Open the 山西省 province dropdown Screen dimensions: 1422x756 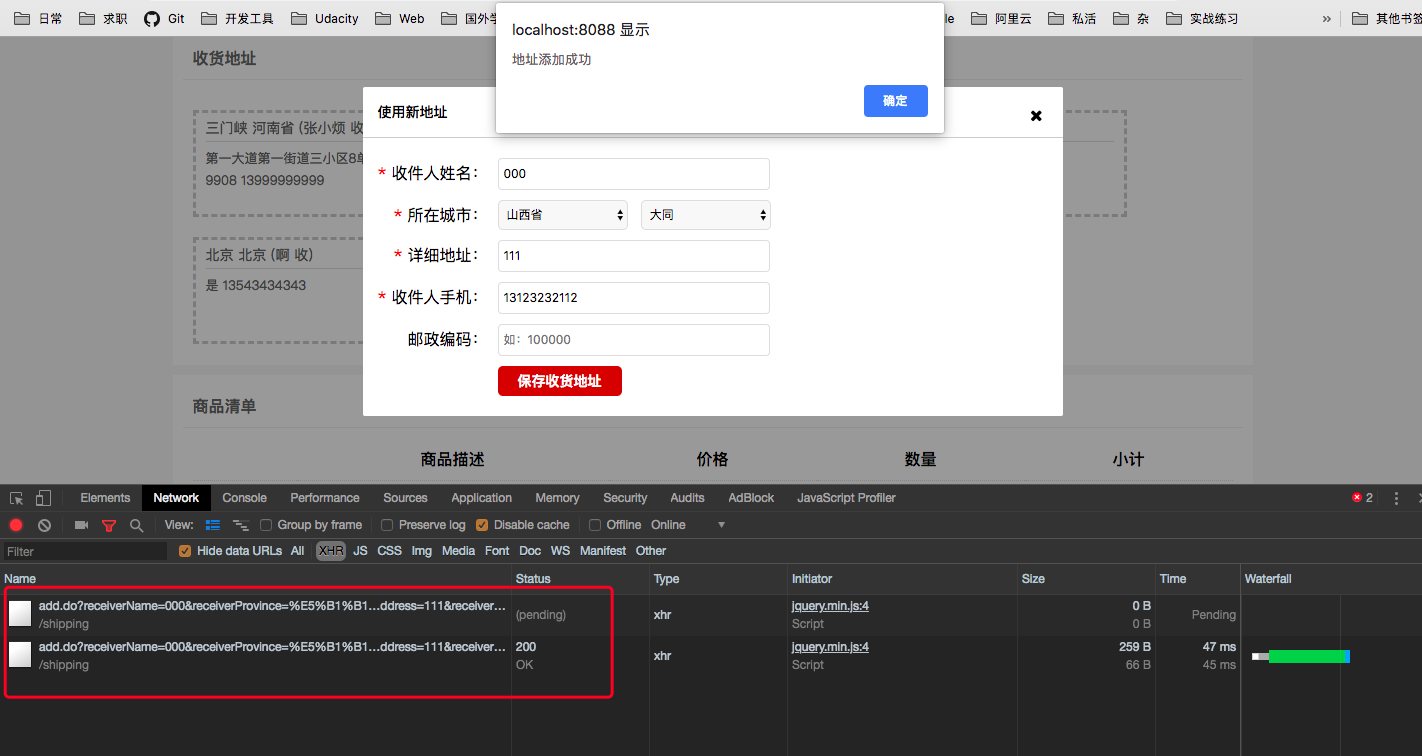562,214
